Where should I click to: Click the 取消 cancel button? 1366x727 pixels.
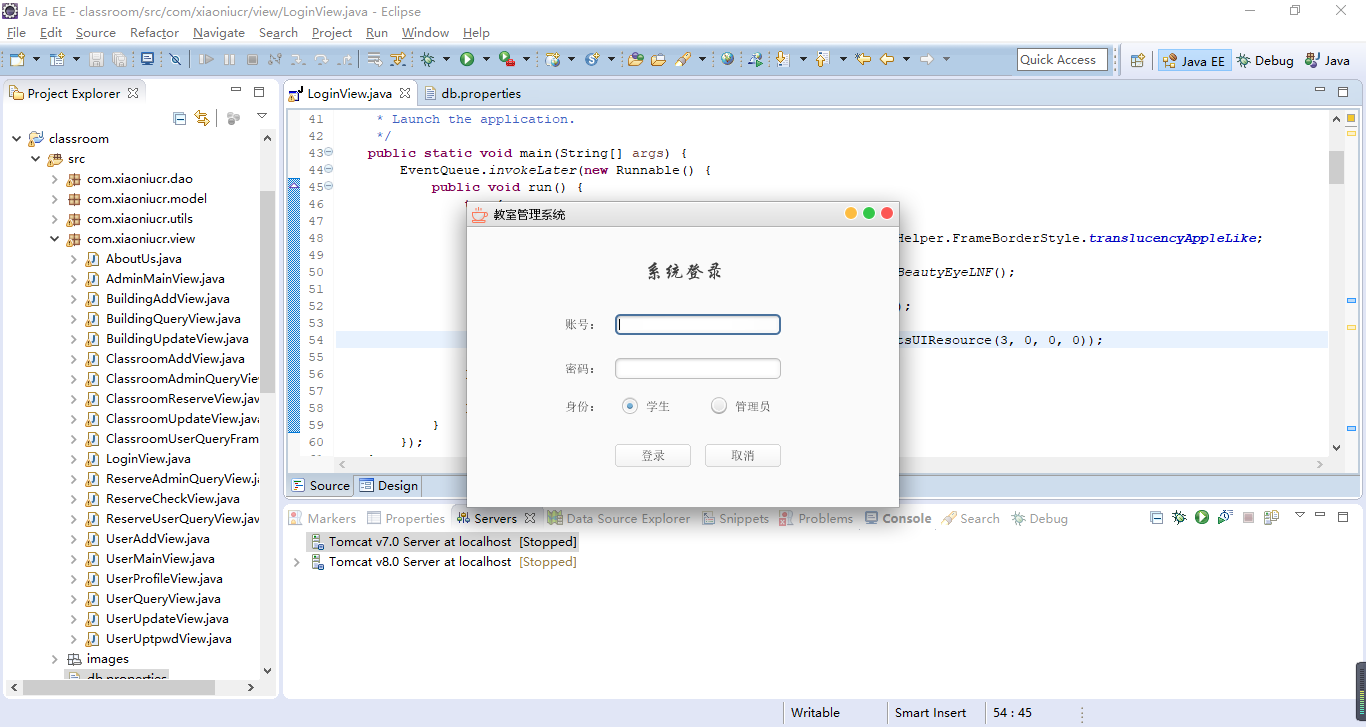743,456
